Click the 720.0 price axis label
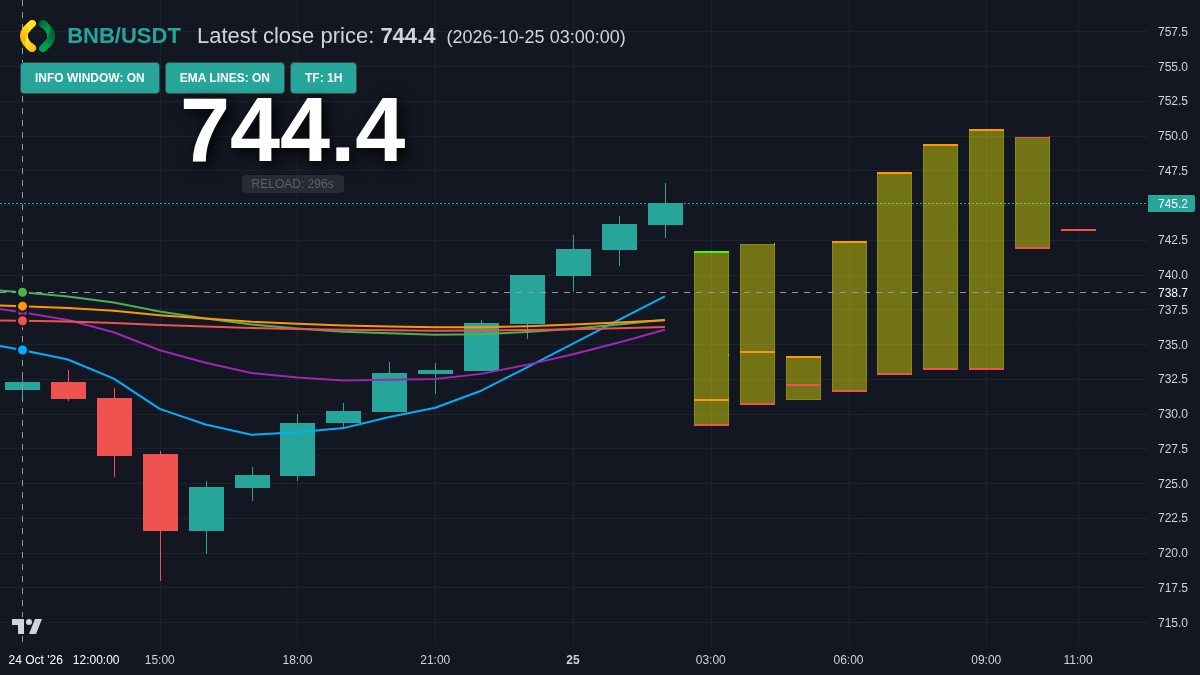The image size is (1200, 675). pyautogui.click(x=1173, y=553)
